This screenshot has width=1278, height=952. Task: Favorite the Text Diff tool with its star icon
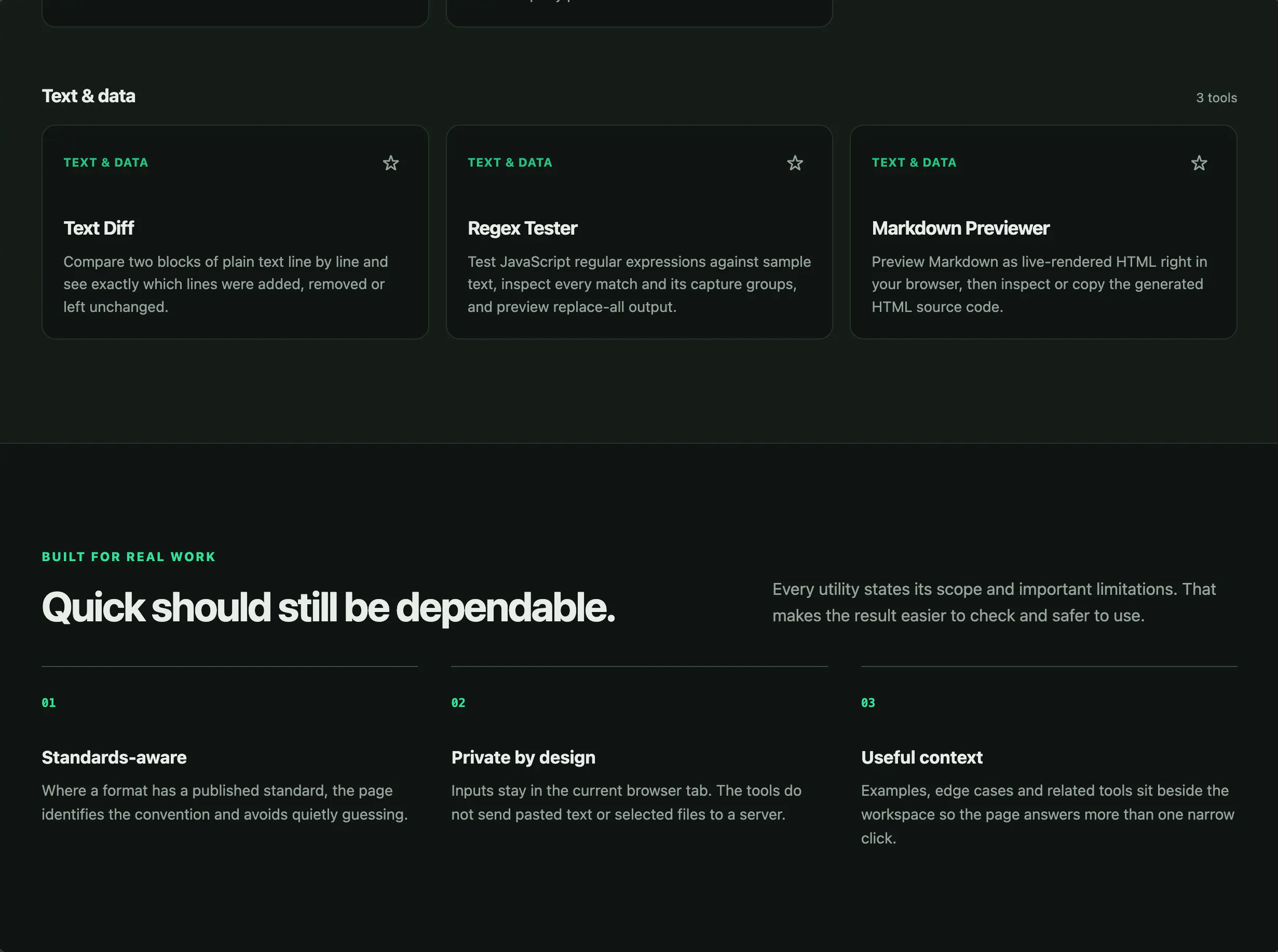(x=391, y=163)
